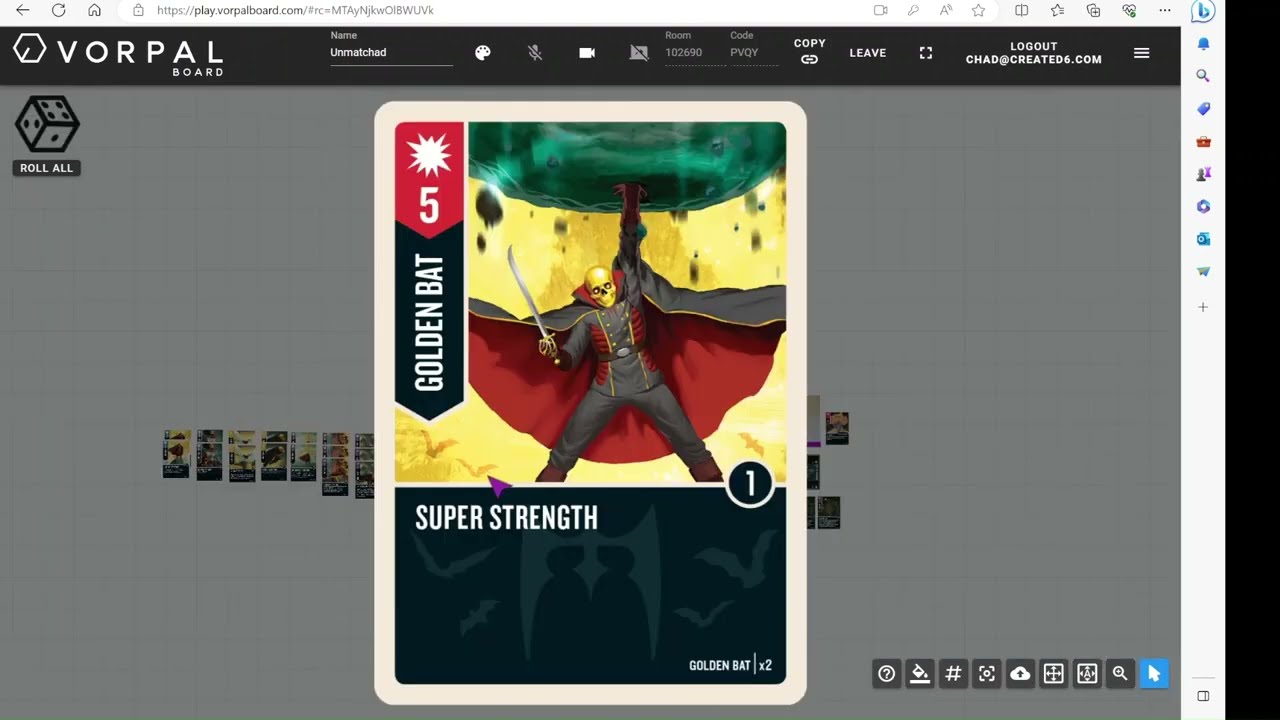Open the password key icon in address bar
1280x720 pixels.
coord(913,10)
